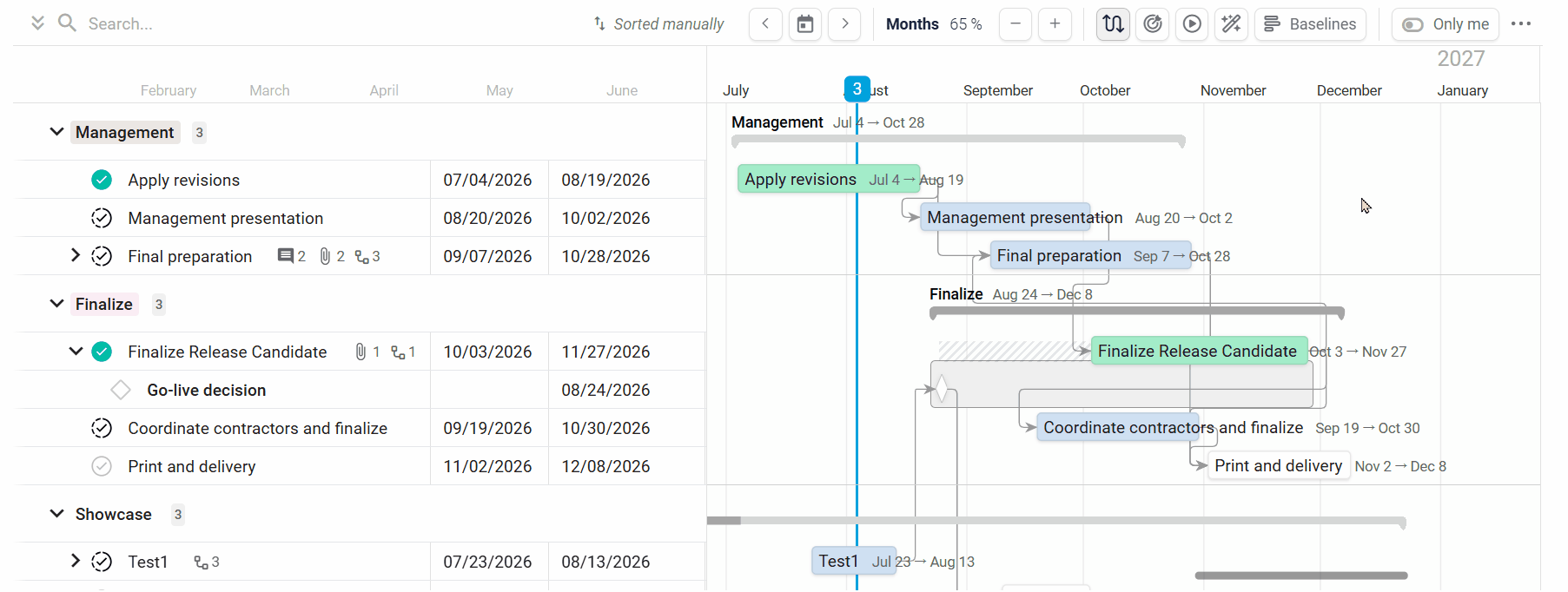Screen dimensions: 1568x592
Task: Open the three-dot more options menu
Action: coord(1521,23)
